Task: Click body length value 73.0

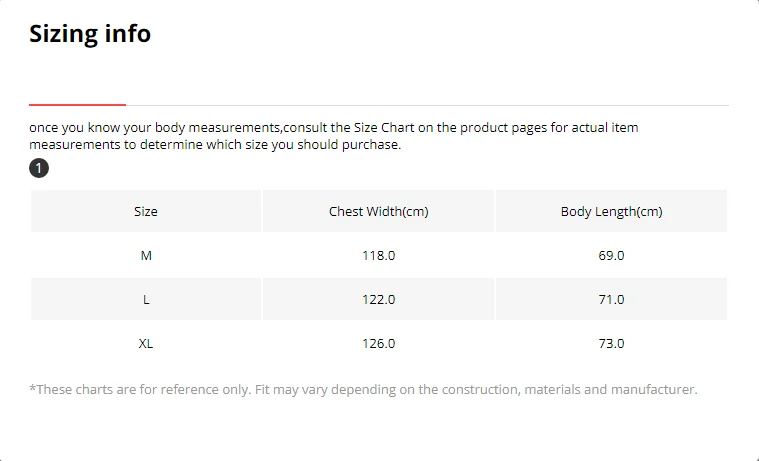Action: click(x=611, y=343)
